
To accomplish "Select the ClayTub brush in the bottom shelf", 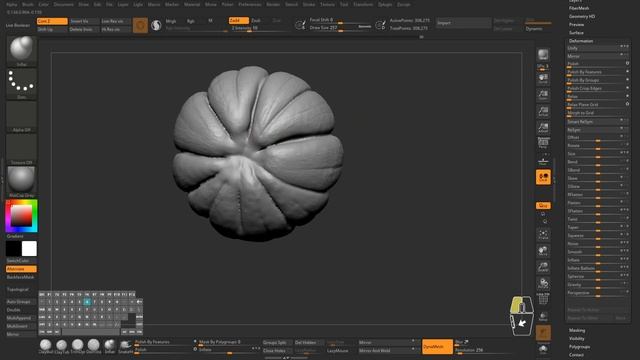I will click(x=62, y=346).
